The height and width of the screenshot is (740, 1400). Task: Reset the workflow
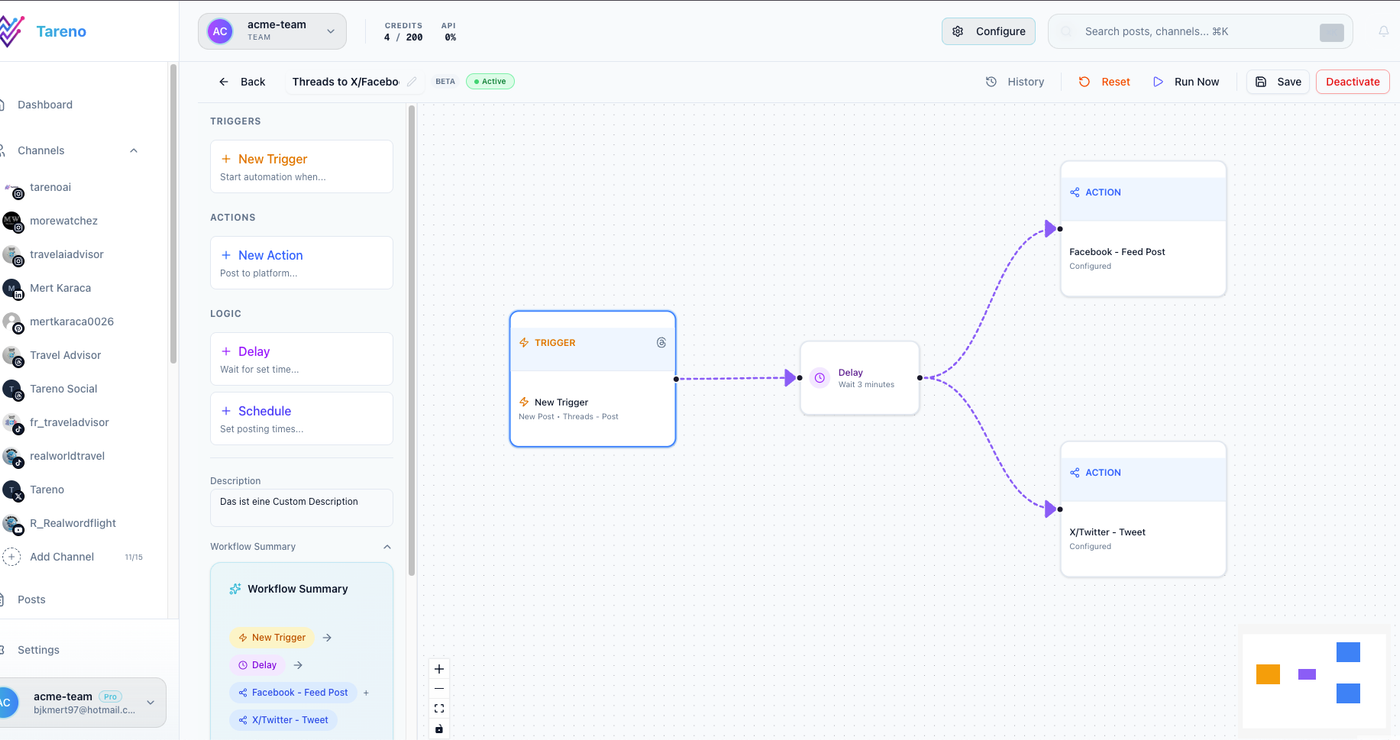(x=1105, y=82)
